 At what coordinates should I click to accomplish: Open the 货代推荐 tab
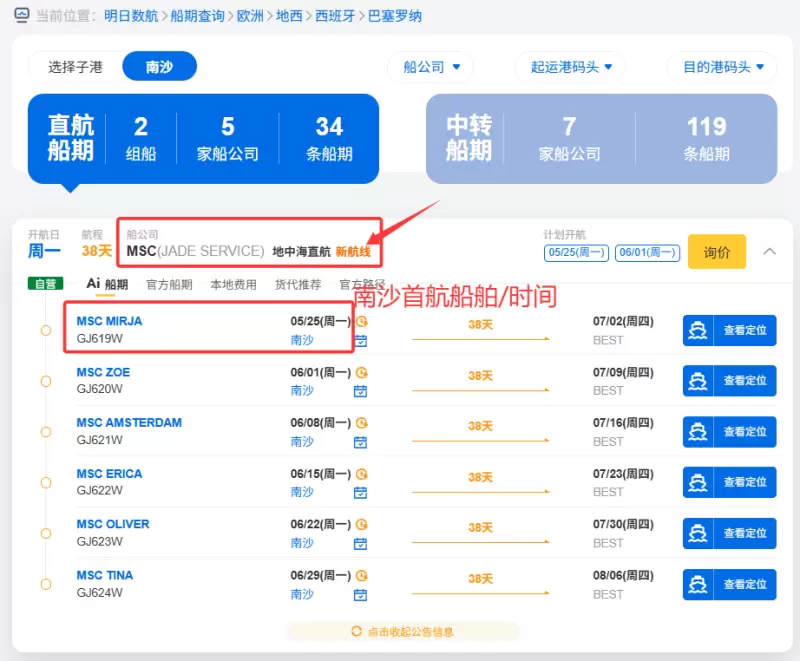coord(298,285)
